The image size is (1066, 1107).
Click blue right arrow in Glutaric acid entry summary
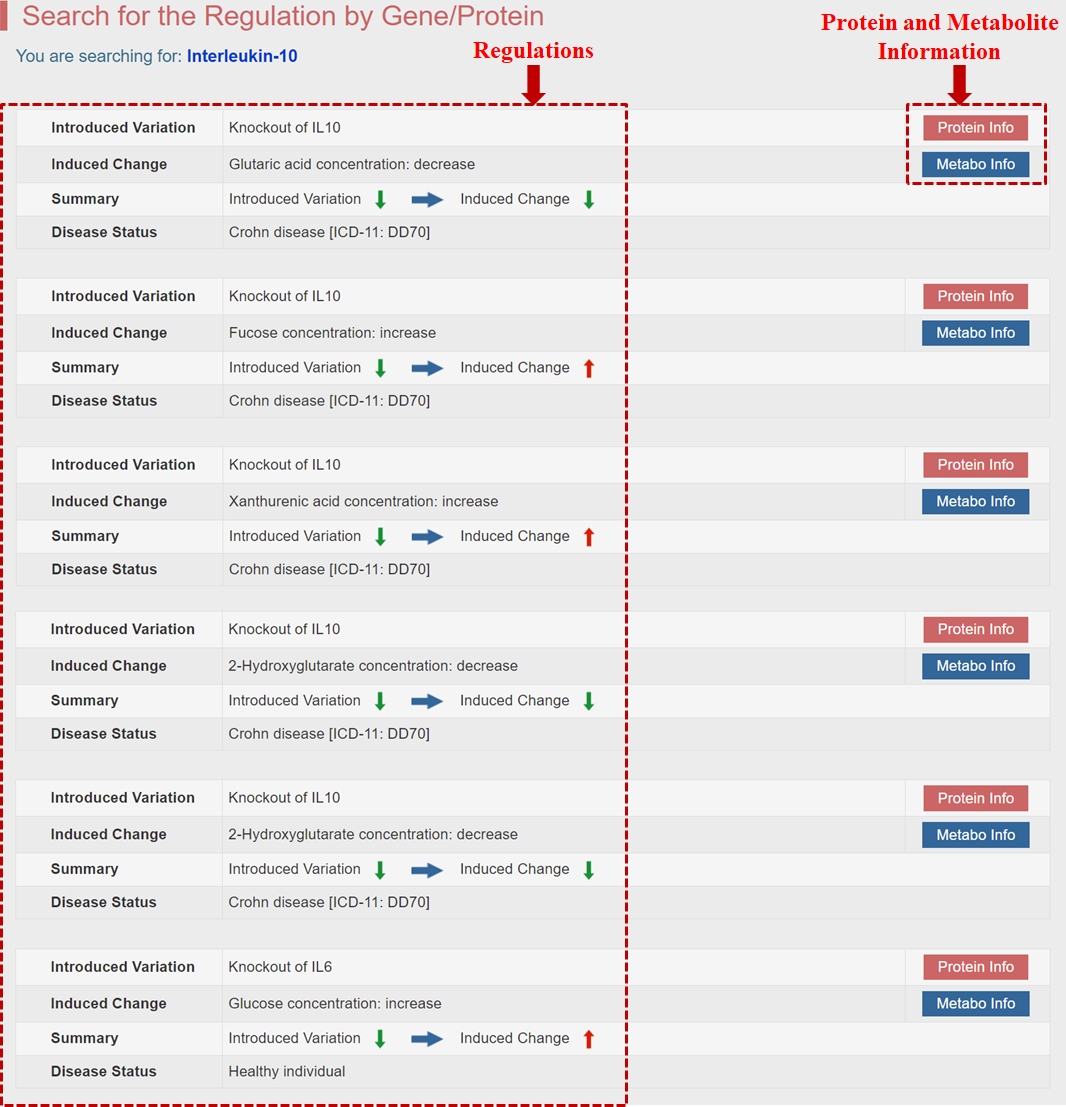pyautogui.click(x=427, y=200)
